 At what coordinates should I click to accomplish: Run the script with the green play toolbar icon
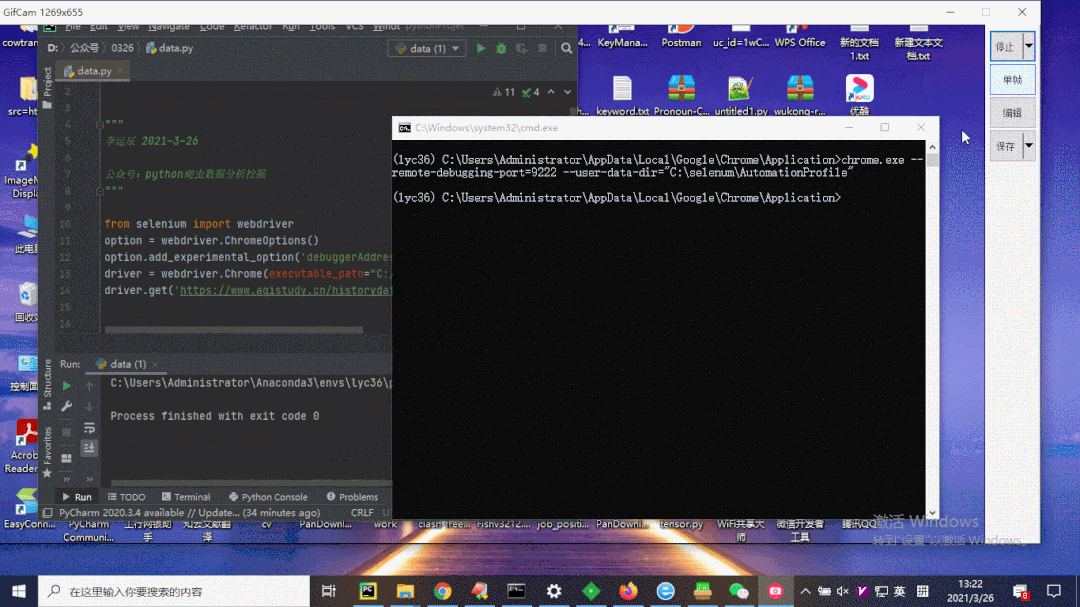tap(479, 47)
